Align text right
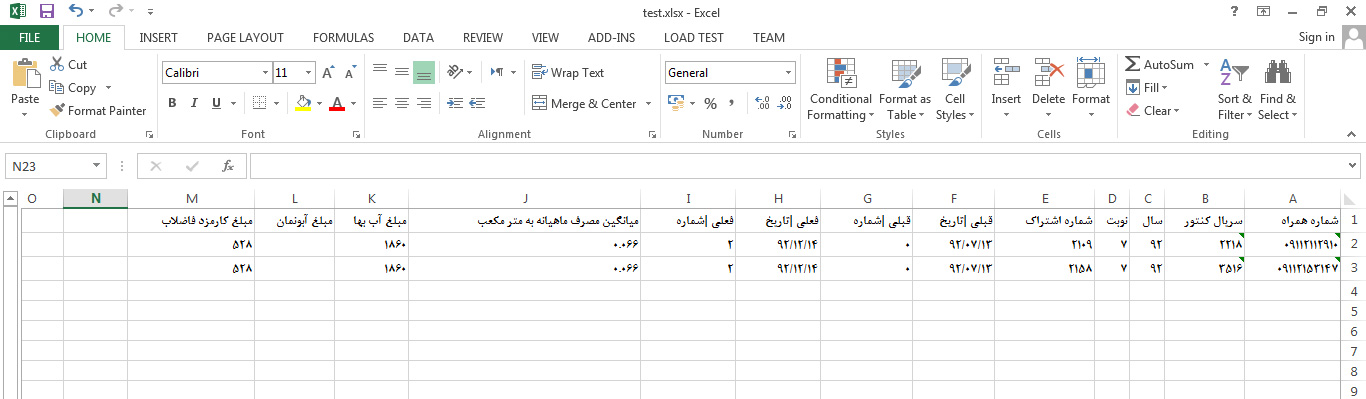 click(x=423, y=103)
